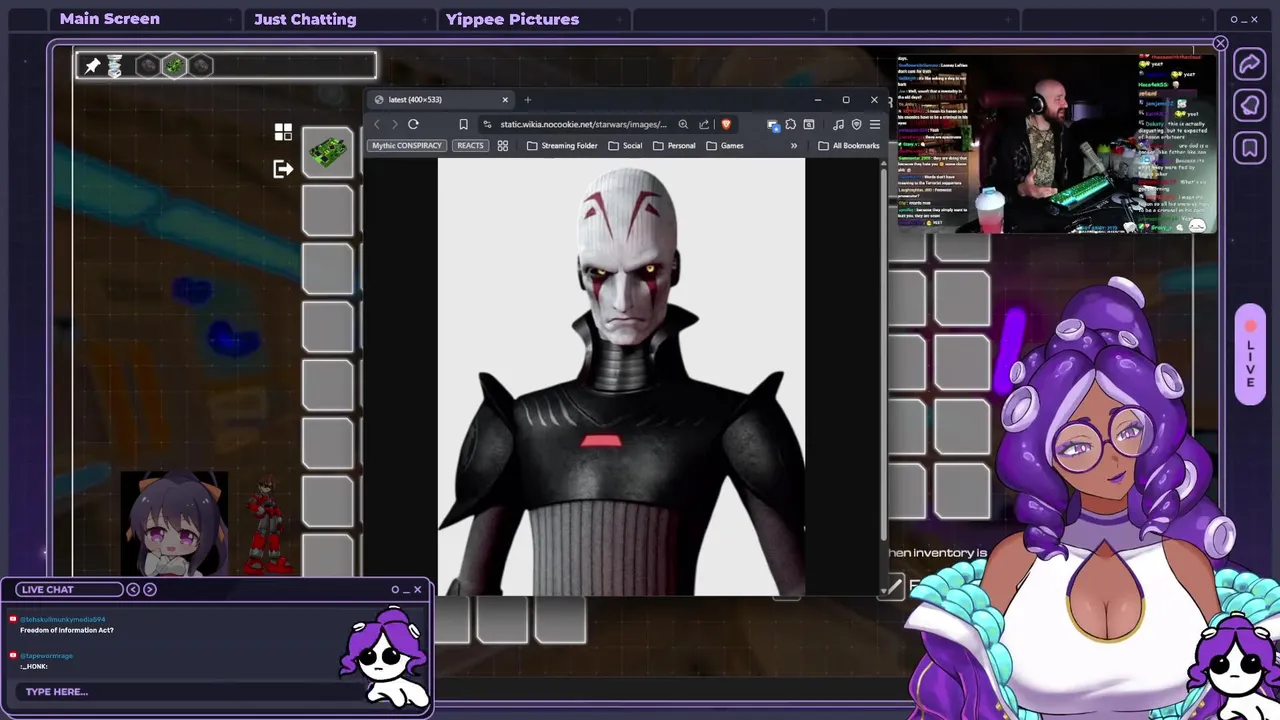Close the live chat panel
The height and width of the screenshot is (720, 1280).
pos(417,589)
